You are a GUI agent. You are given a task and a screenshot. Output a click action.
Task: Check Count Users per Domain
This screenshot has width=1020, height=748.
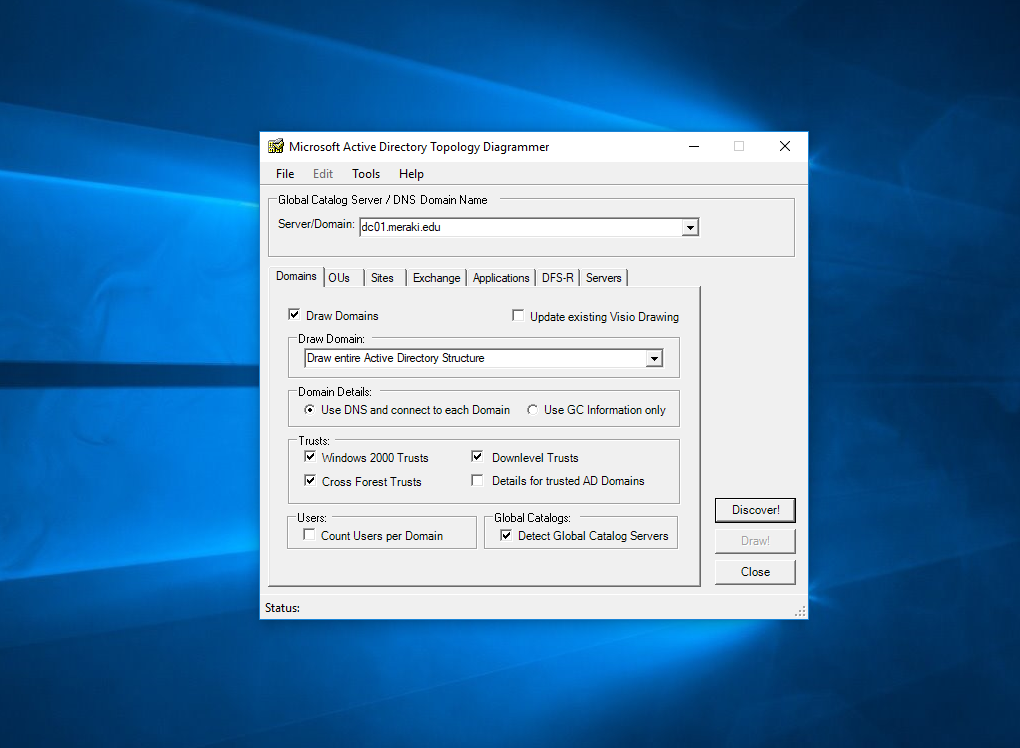[310, 535]
